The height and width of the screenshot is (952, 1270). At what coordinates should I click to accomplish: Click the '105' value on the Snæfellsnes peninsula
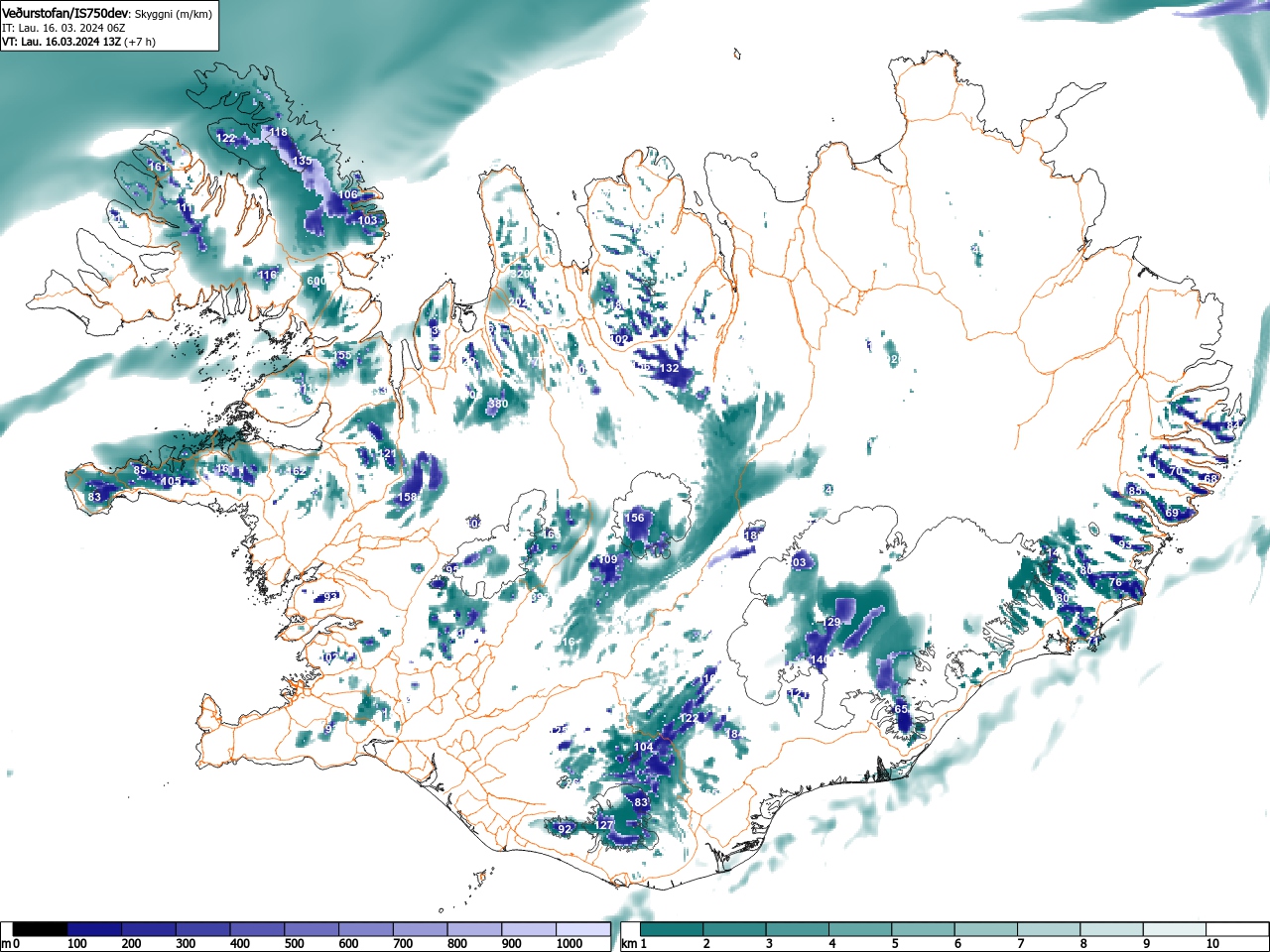point(171,481)
